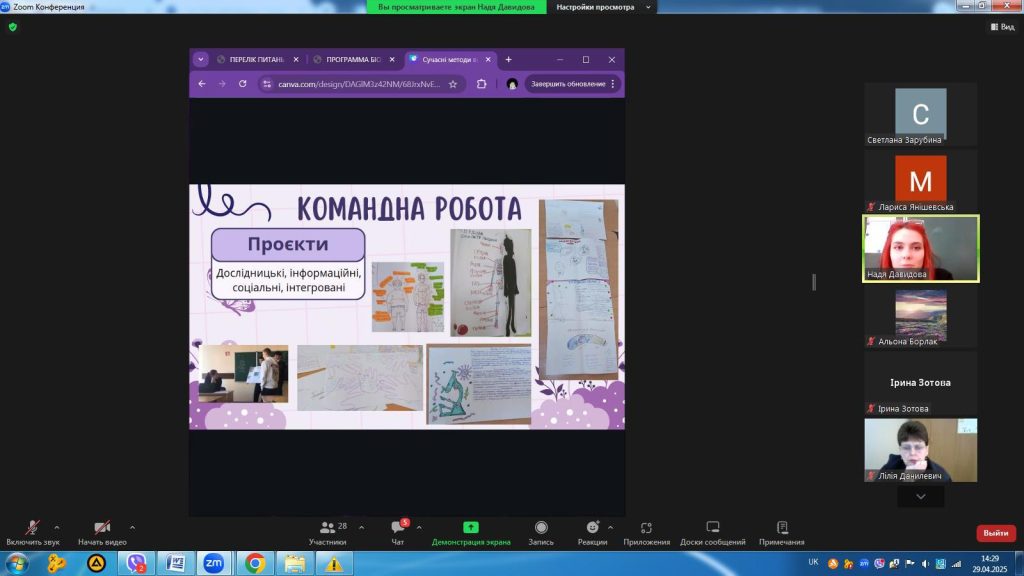The height and width of the screenshot is (576, 1024).
Task: Open the Приложения apps panel
Action: click(647, 532)
